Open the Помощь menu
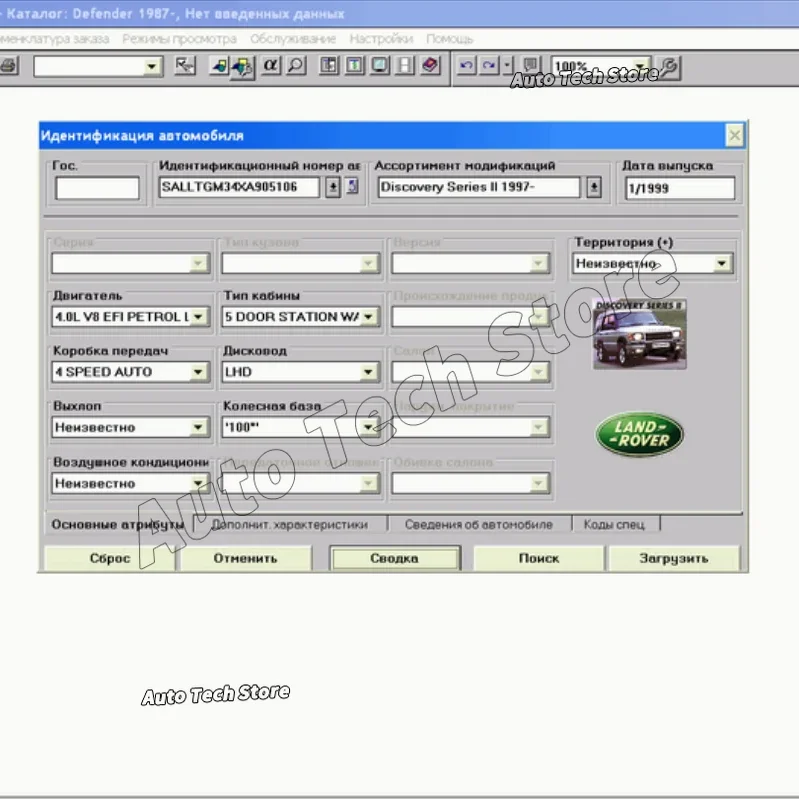Viewport: 799px width, 799px height. (450, 39)
